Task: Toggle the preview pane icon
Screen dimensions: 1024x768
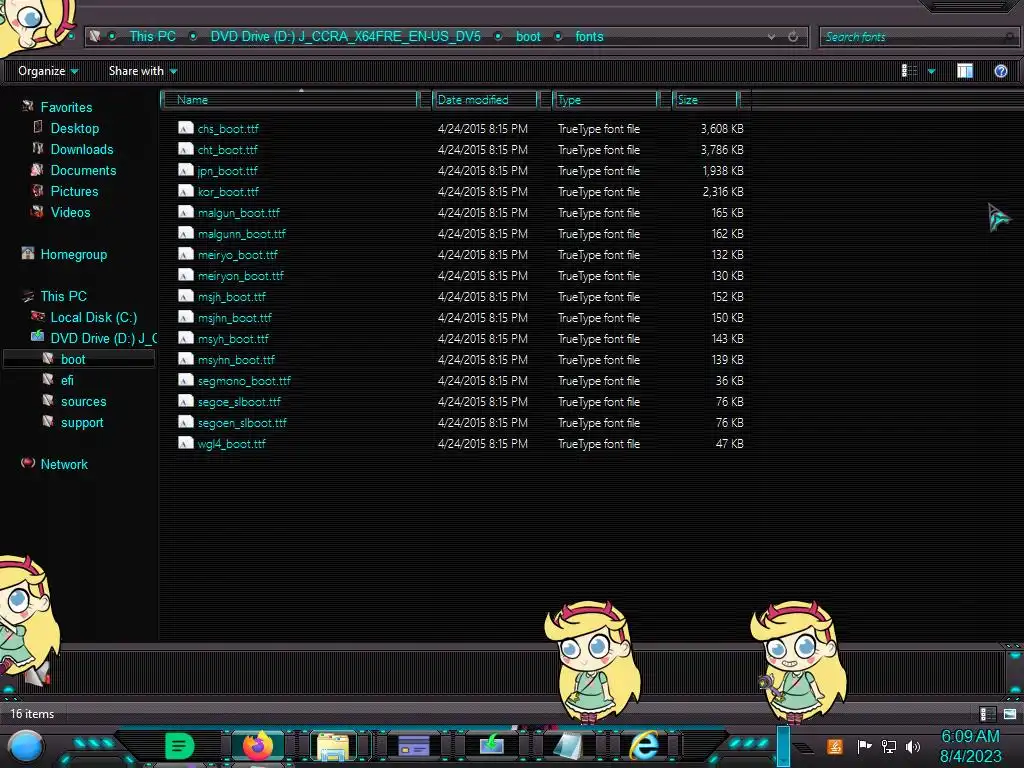Action: click(x=965, y=71)
